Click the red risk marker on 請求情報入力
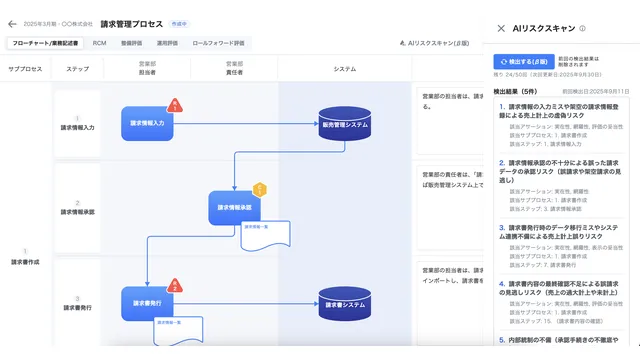640x360 pixels. click(175, 106)
